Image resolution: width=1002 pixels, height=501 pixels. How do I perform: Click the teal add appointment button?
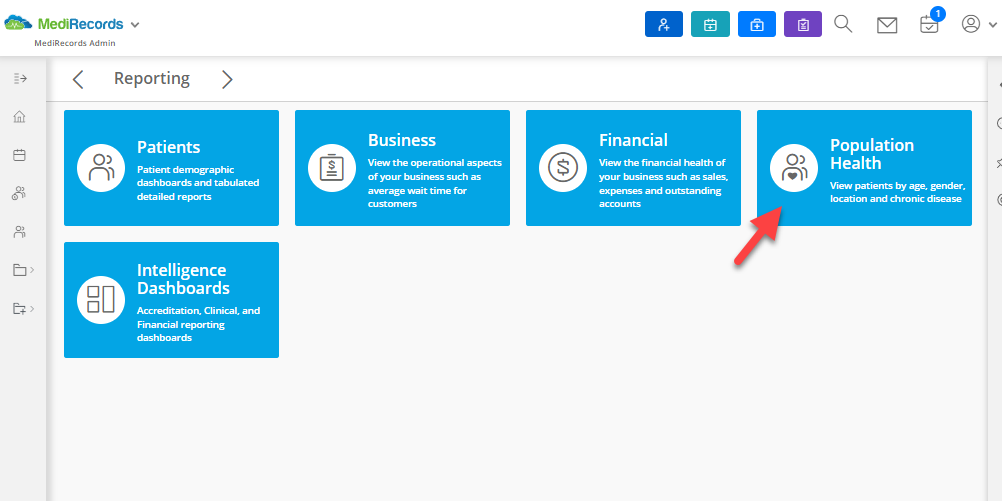point(710,24)
